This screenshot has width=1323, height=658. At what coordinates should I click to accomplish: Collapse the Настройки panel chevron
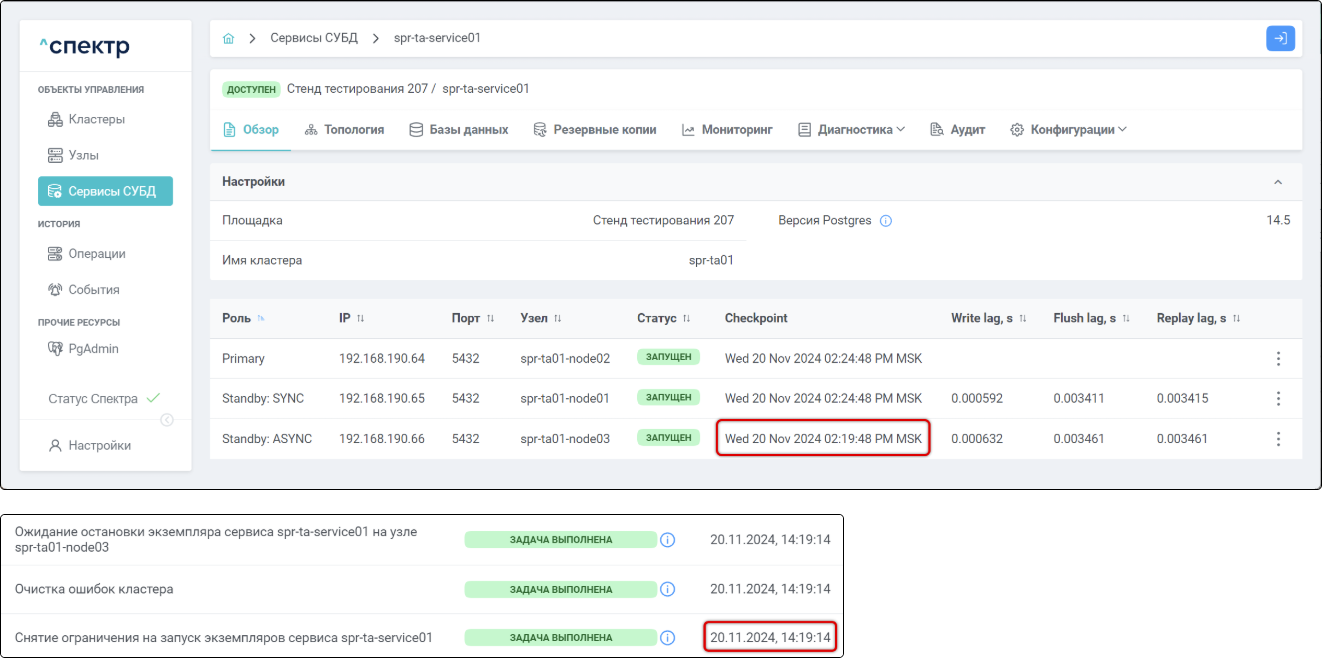tap(1277, 182)
